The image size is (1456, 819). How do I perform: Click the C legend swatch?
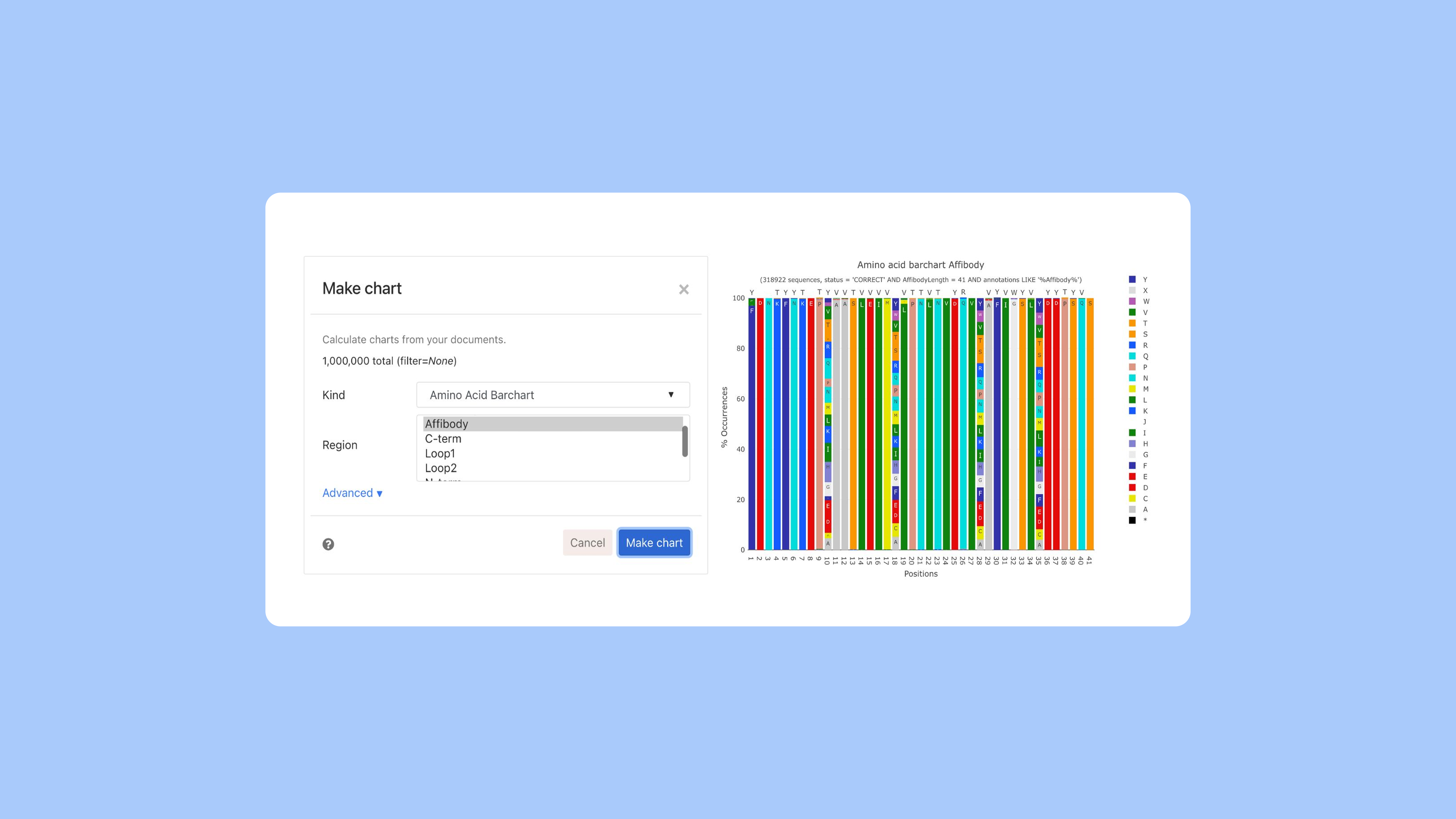point(1132,498)
